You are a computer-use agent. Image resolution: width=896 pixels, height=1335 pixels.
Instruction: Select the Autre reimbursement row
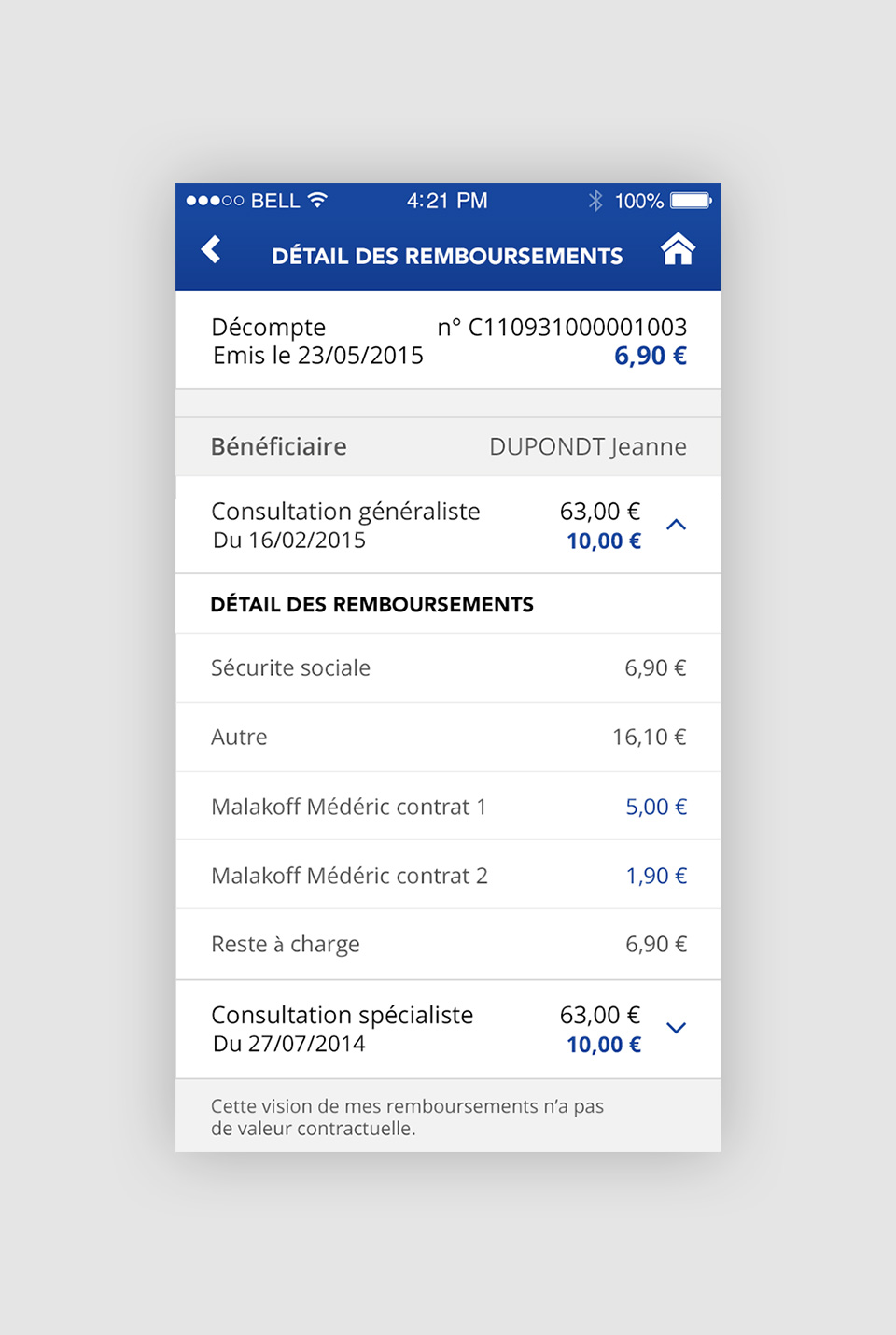tap(448, 738)
